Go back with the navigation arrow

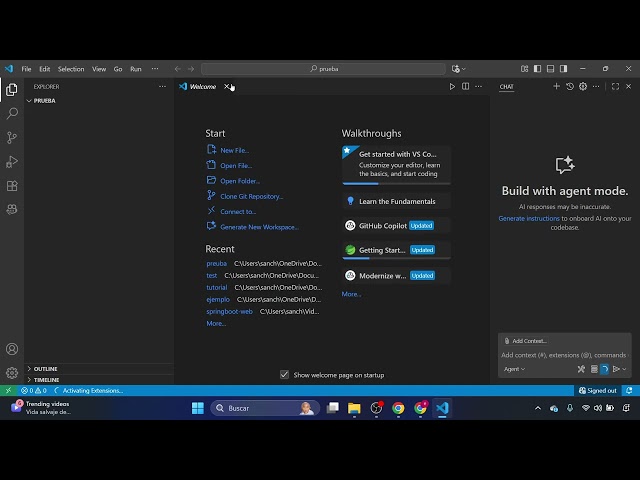coord(178,69)
